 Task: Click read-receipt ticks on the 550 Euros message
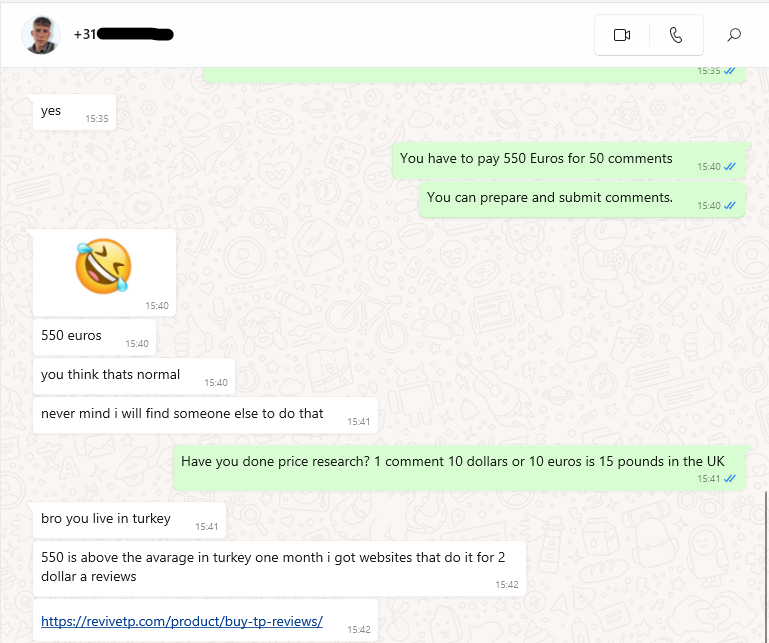point(730,167)
